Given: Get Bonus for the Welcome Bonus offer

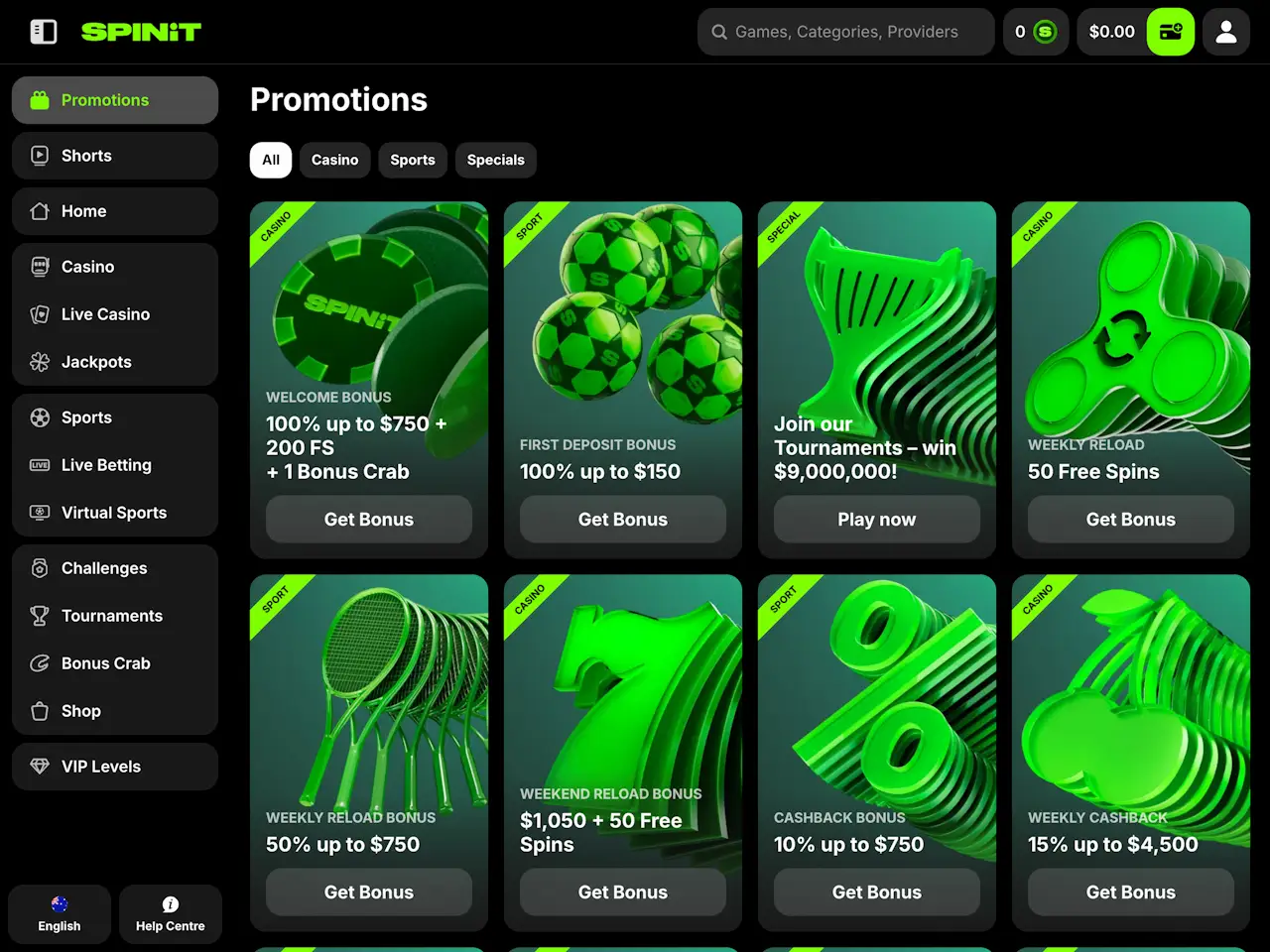Looking at the screenshot, I should (x=369, y=520).
